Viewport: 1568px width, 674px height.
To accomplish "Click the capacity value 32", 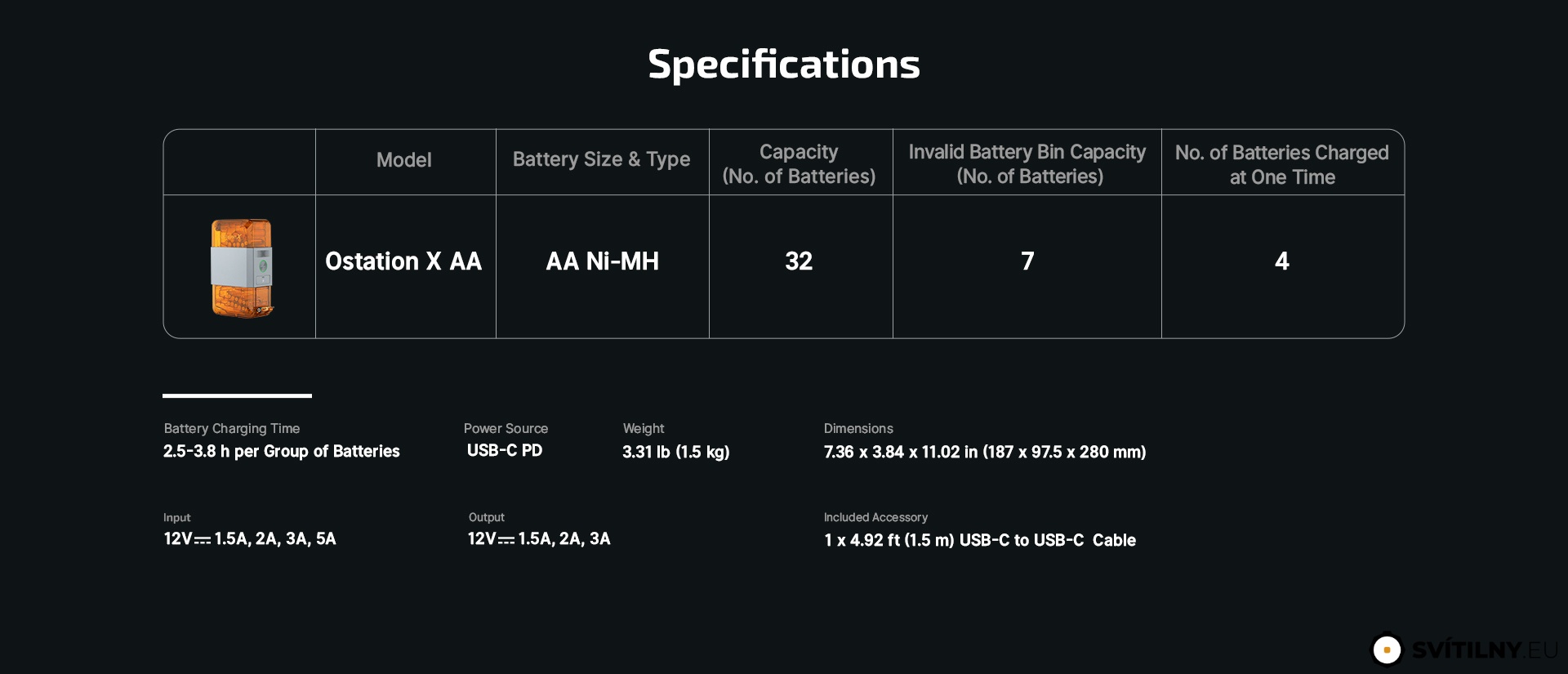I will pyautogui.click(x=799, y=261).
